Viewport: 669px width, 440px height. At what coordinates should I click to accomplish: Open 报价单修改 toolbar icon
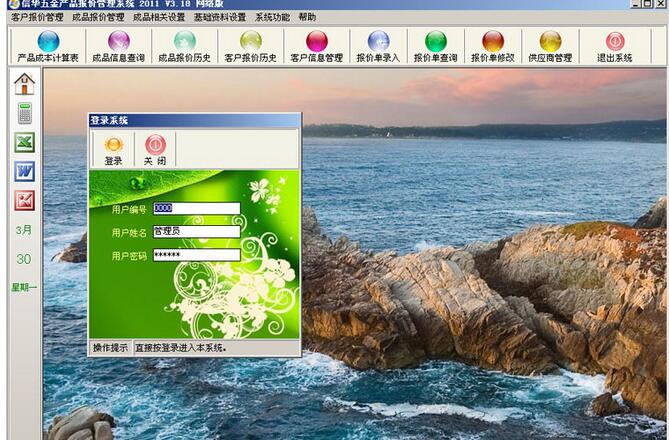(x=493, y=47)
